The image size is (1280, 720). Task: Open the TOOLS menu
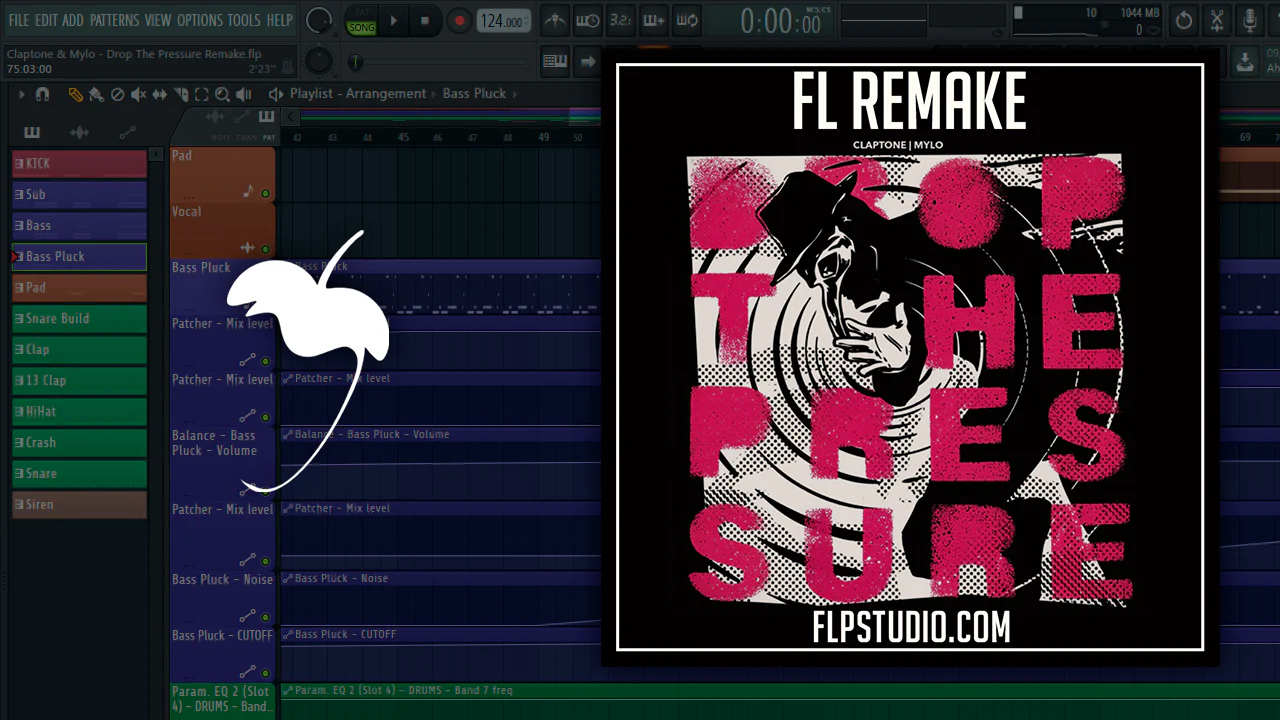coord(244,20)
